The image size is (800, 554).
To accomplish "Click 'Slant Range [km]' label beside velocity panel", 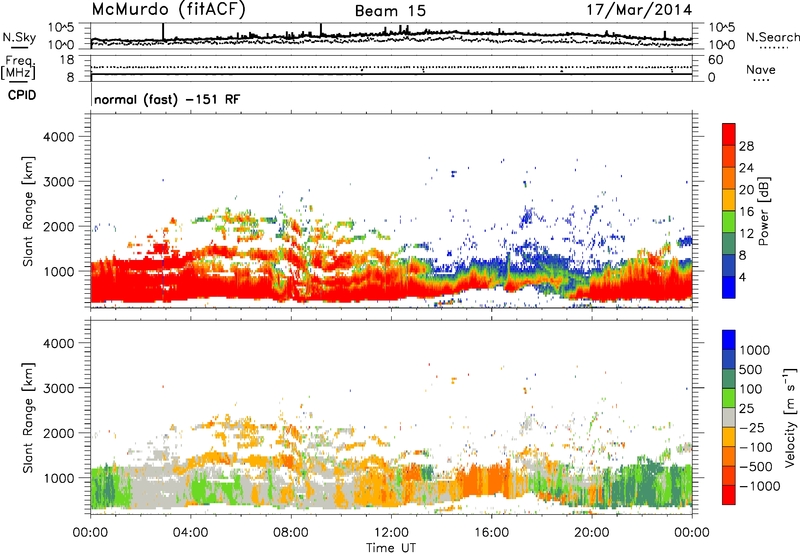I will (28, 418).
